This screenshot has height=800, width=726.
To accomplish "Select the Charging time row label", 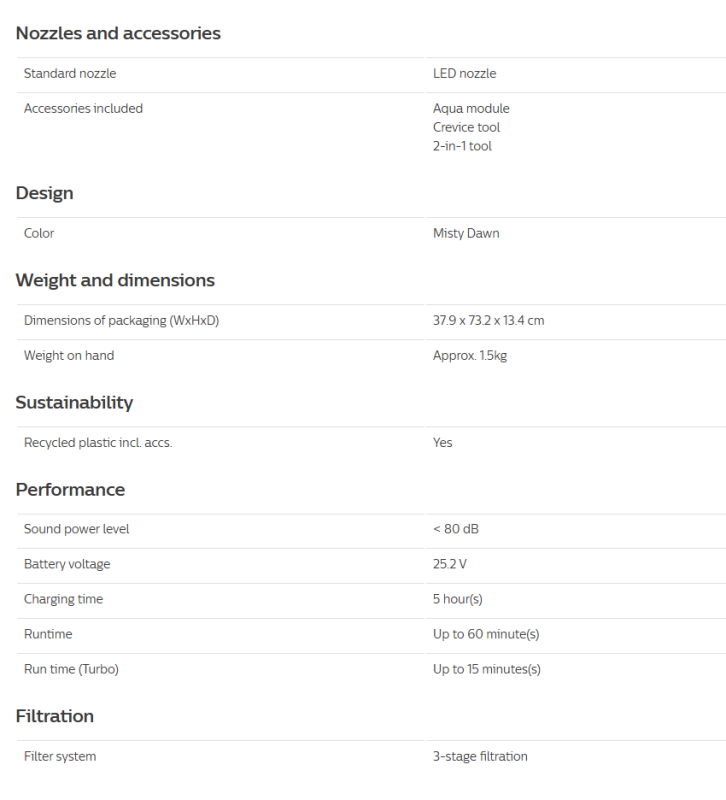I will coord(63,599).
